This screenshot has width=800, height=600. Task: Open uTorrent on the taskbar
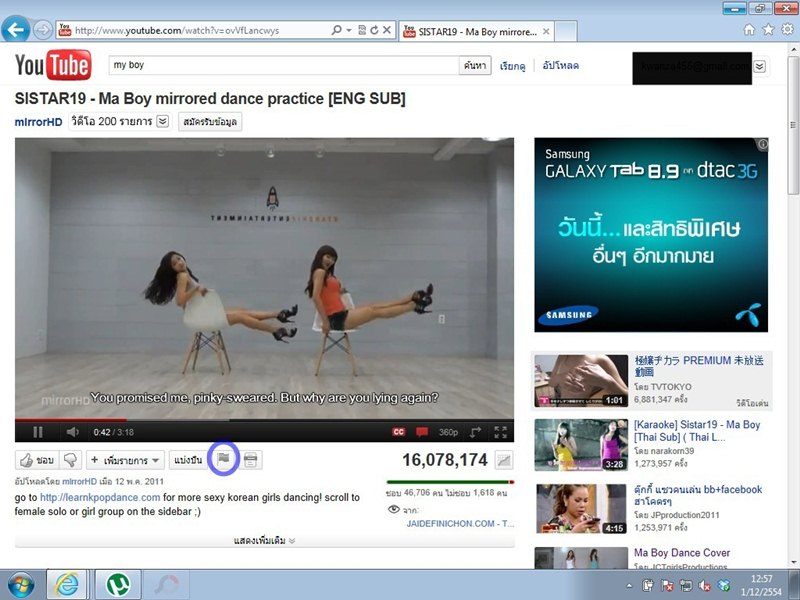[118, 585]
